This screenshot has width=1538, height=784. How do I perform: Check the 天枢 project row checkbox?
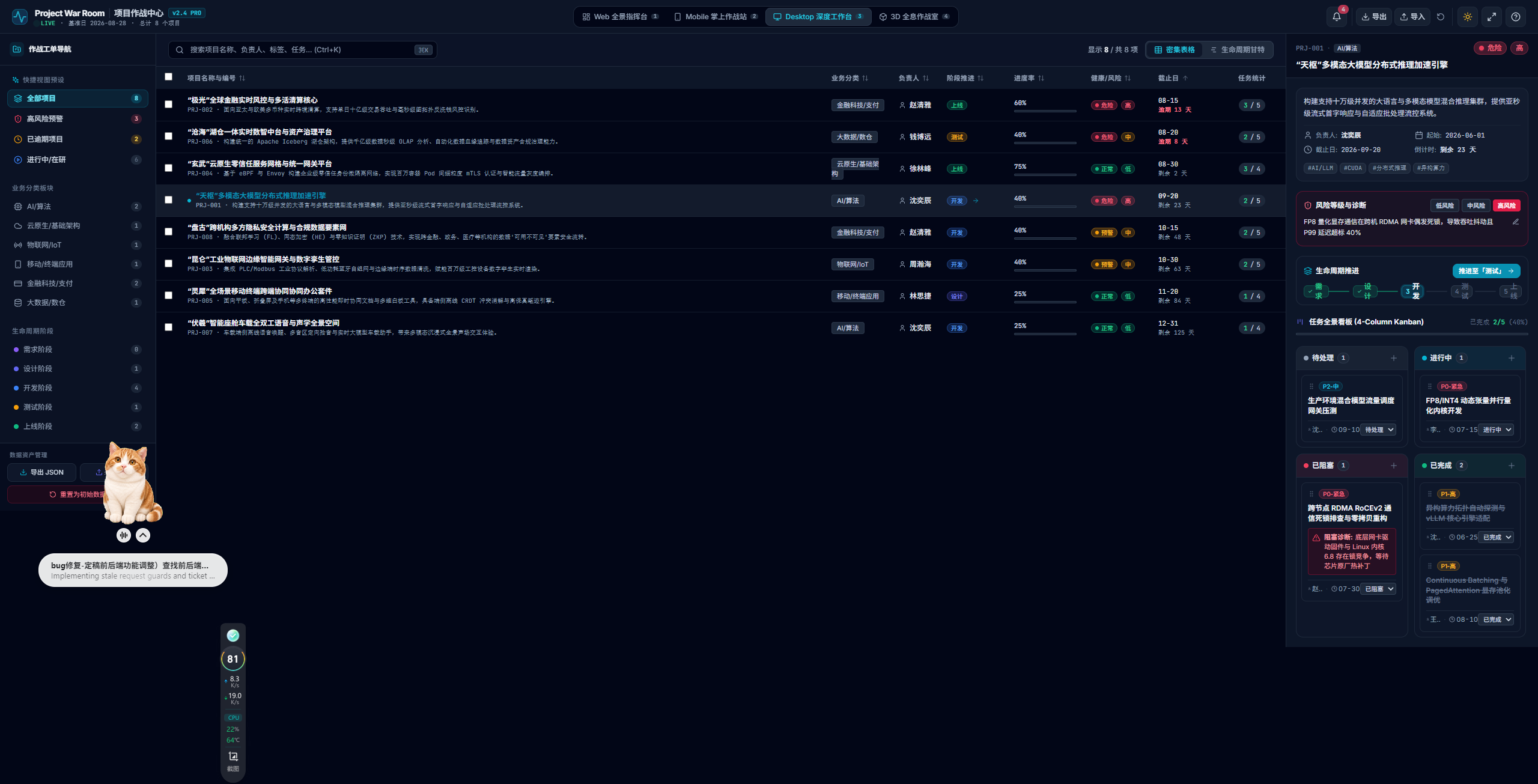click(169, 200)
